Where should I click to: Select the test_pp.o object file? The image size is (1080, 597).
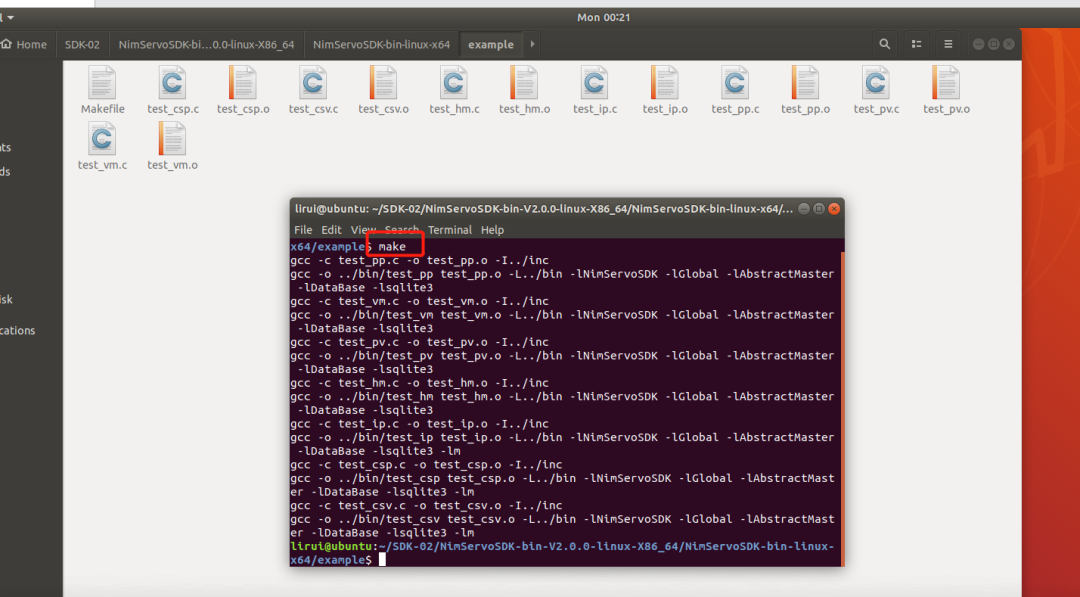click(x=805, y=90)
